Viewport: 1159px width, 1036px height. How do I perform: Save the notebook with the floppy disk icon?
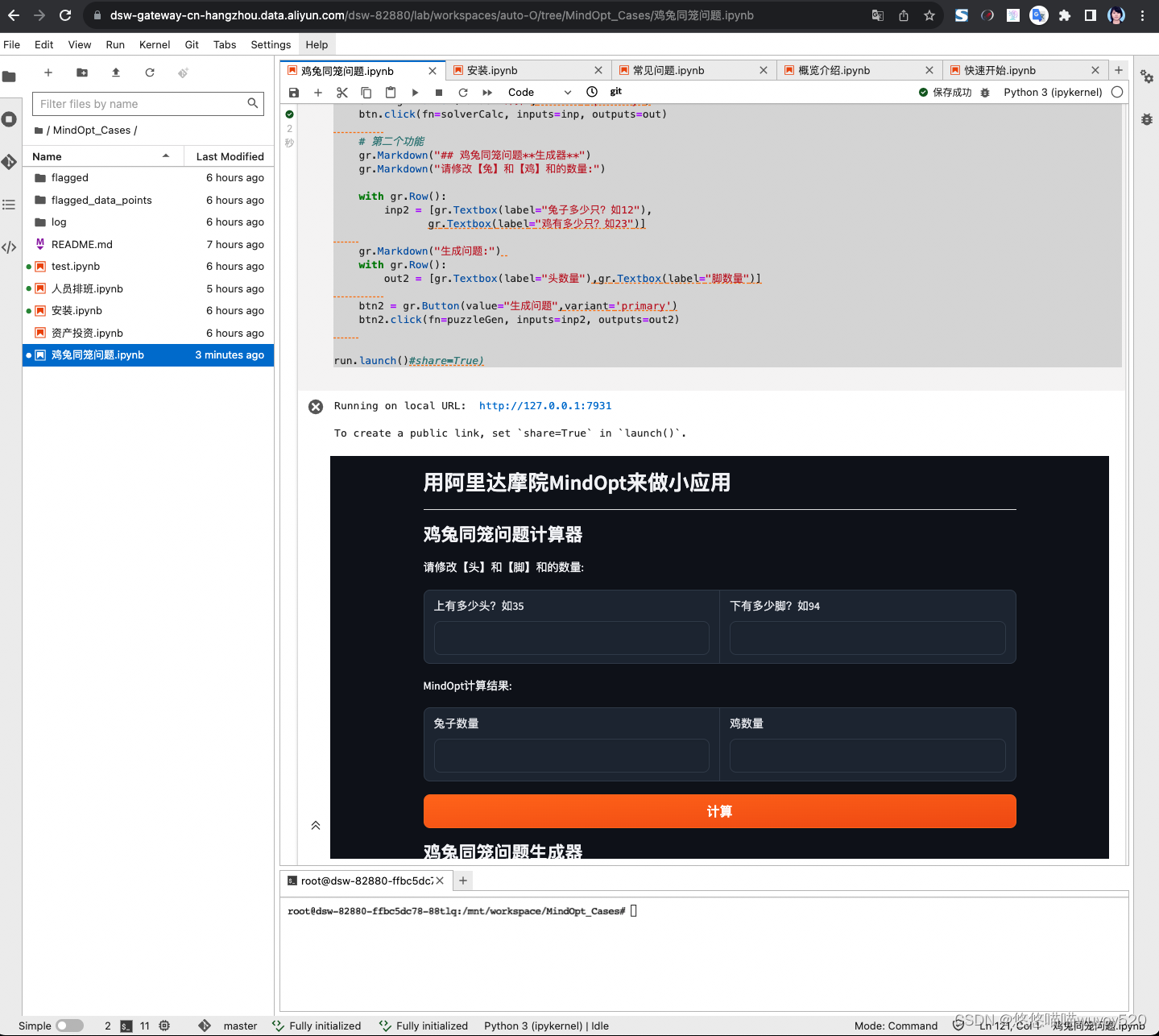(x=294, y=93)
